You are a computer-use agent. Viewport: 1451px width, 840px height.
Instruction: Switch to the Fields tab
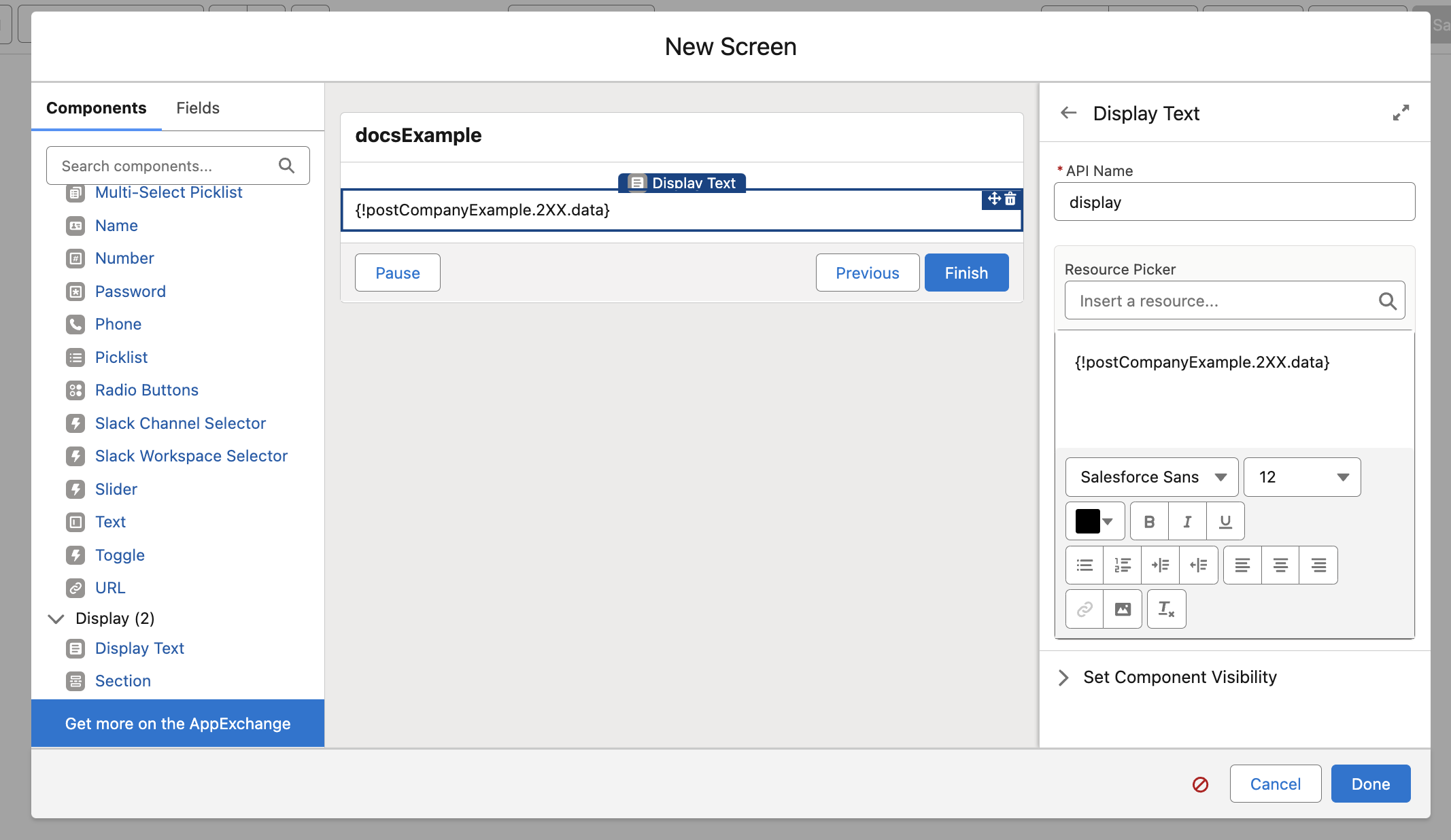coord(197,108)
